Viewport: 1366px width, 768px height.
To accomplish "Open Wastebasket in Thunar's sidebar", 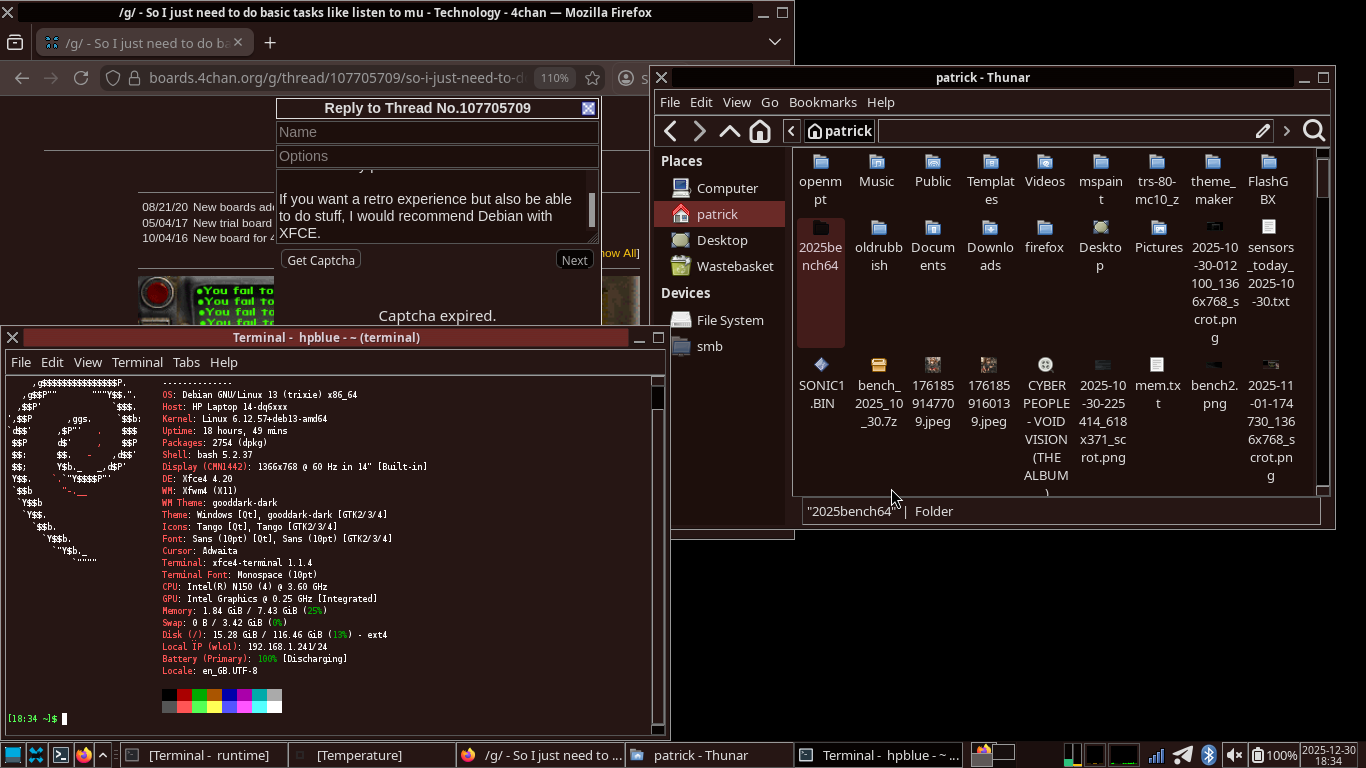I will click(719, 266).
